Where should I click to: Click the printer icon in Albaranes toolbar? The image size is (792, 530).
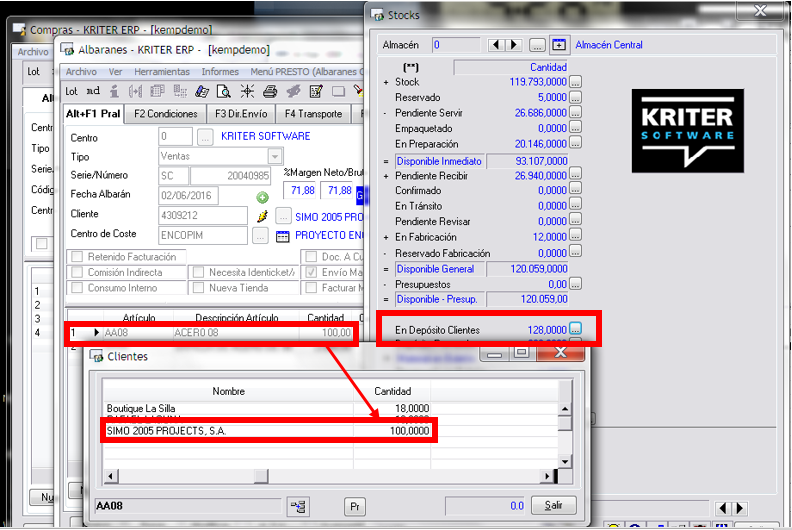tap(270, 91)
